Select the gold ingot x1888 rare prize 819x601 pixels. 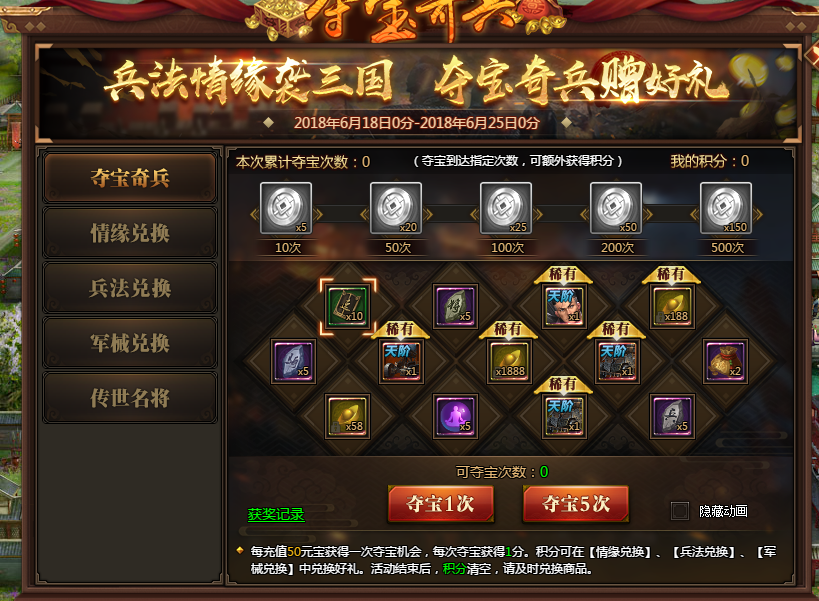509,361
